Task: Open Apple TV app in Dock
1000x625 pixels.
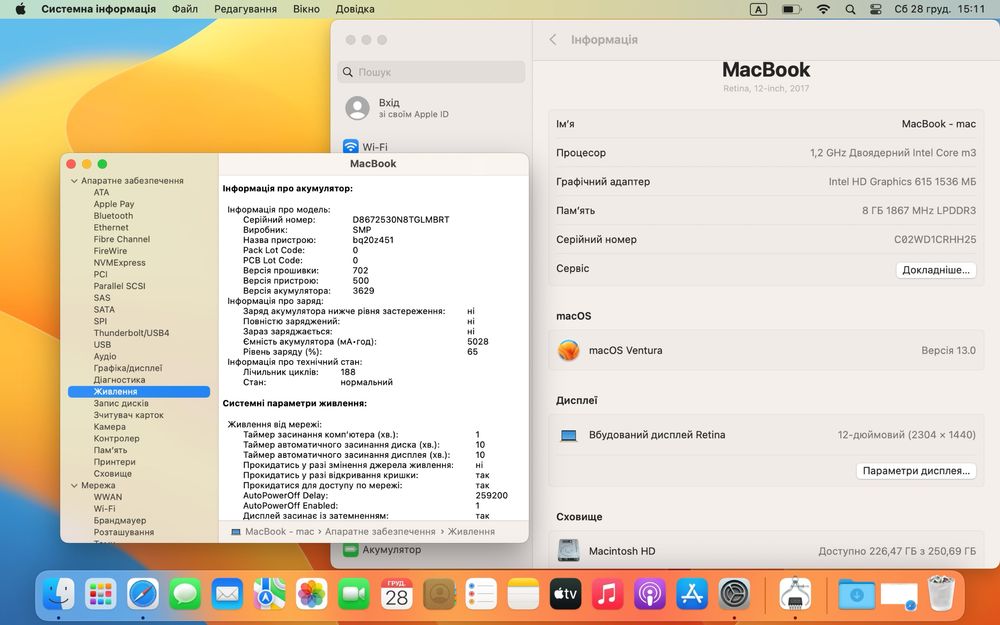Action: [565, 594]
